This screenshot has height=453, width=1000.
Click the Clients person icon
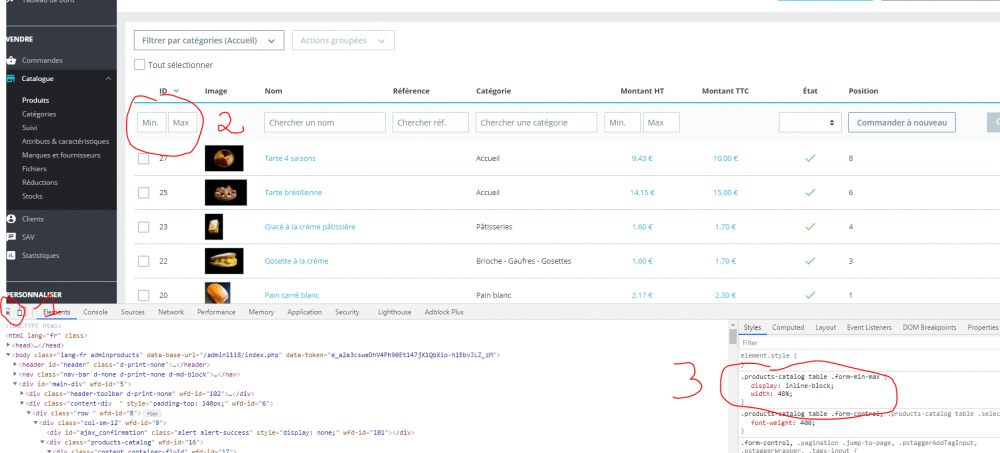[10, 219]
